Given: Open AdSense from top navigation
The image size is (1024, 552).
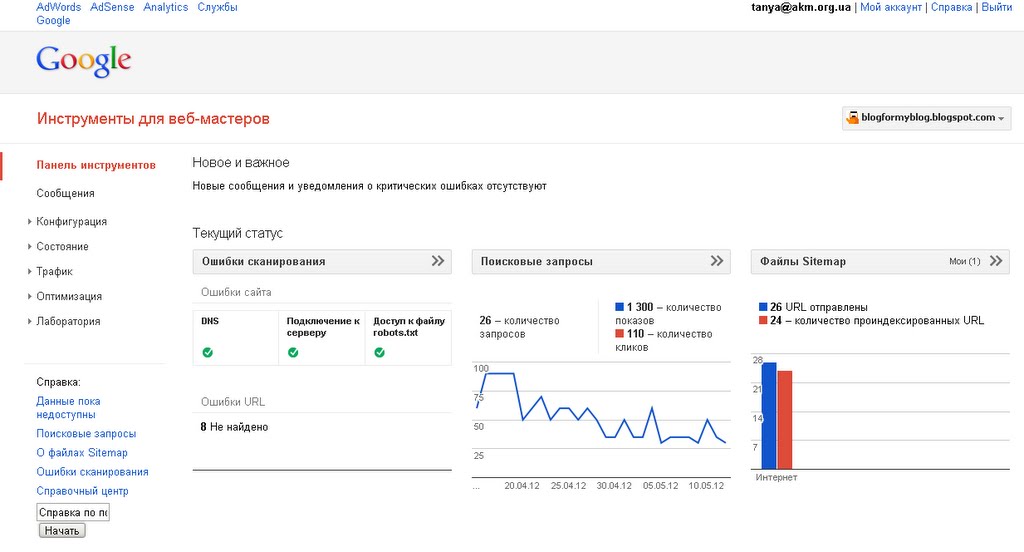Looking at the screenshot, I should 112,7.
